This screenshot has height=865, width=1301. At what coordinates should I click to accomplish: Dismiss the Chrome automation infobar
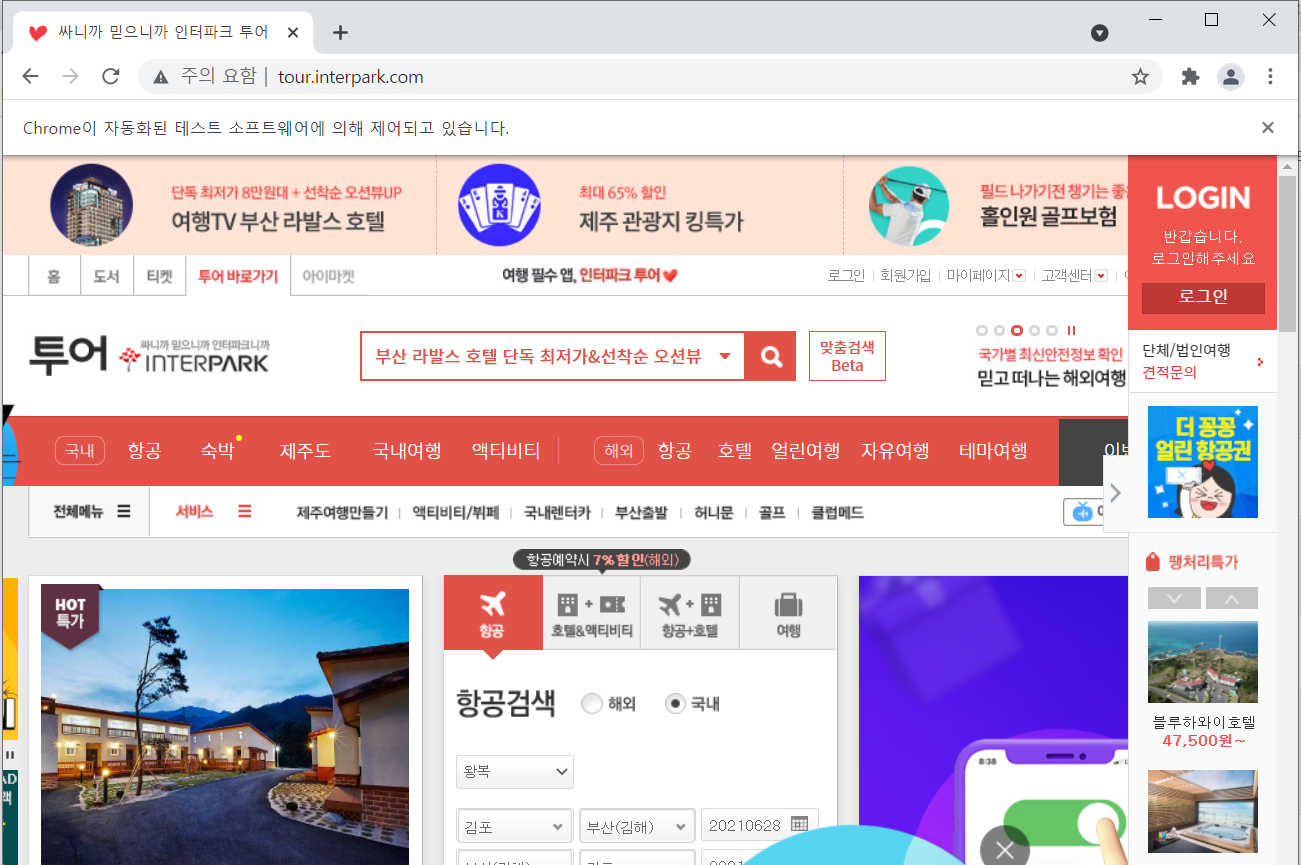pos(1268,128)
